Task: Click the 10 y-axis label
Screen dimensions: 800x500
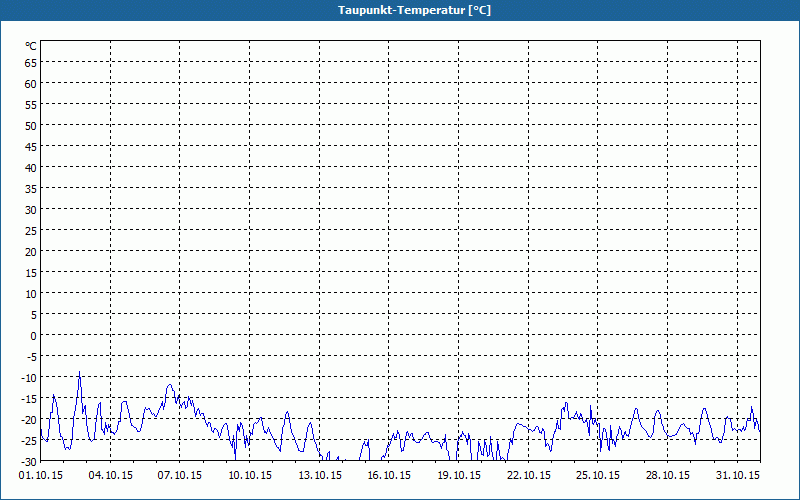Action: (x=31, y=294)
